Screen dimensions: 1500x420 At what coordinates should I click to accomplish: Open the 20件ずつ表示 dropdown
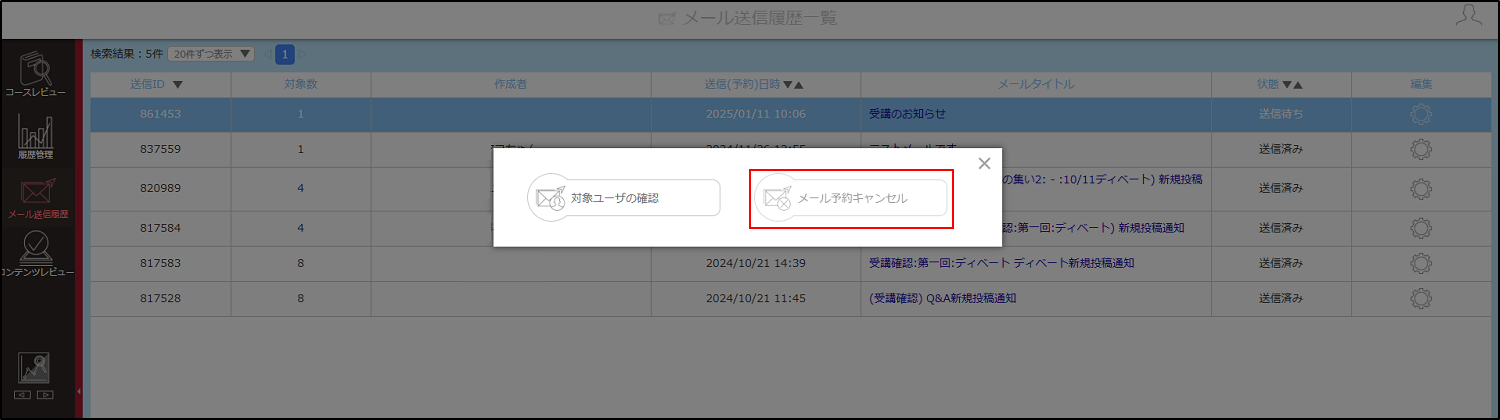point(211,53)
